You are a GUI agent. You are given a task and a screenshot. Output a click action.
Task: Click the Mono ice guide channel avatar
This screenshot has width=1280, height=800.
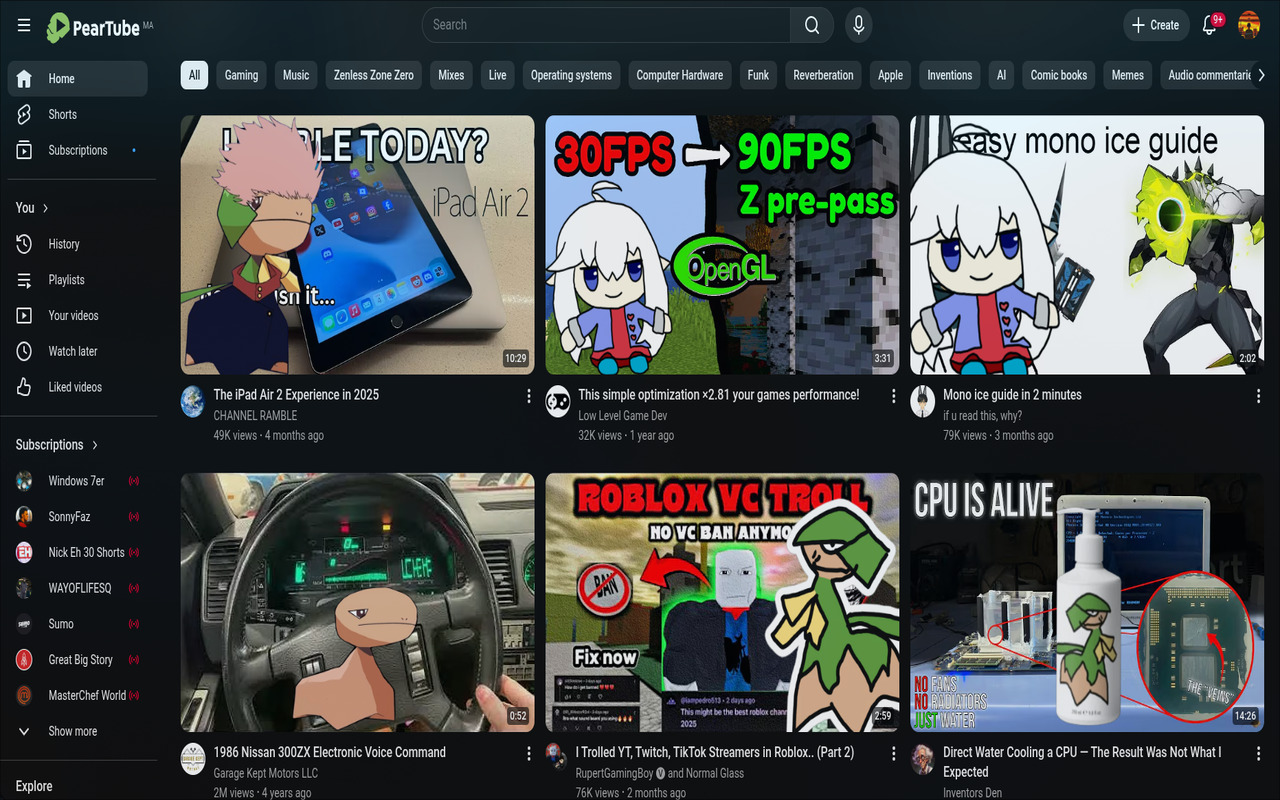tap(923, 402)
